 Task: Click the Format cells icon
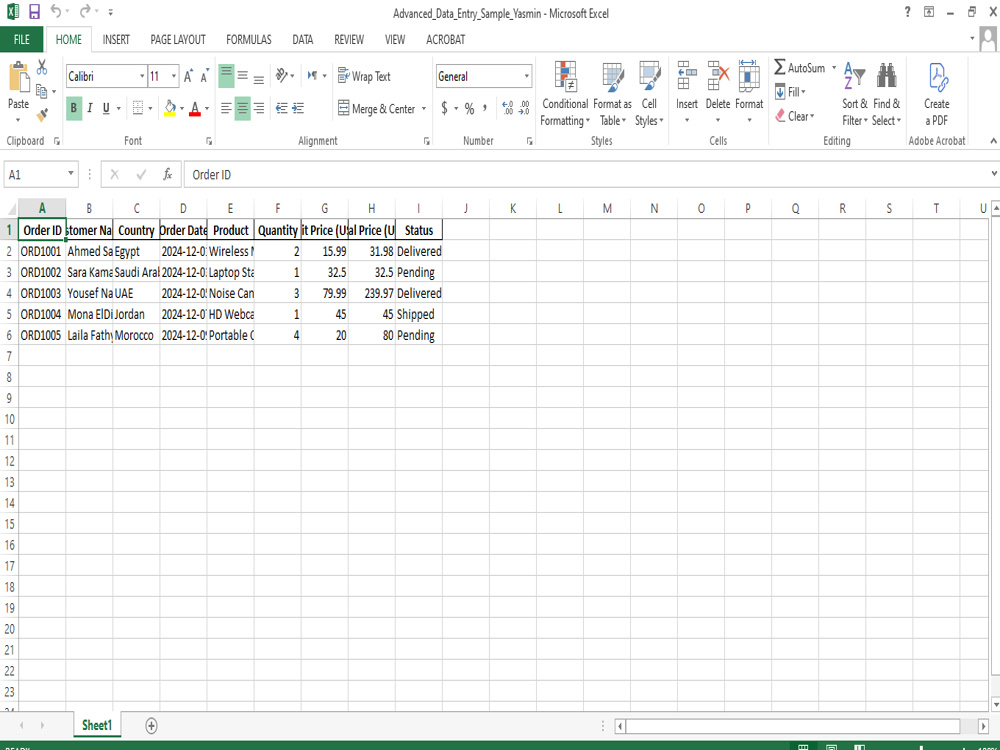click(749, 75)
